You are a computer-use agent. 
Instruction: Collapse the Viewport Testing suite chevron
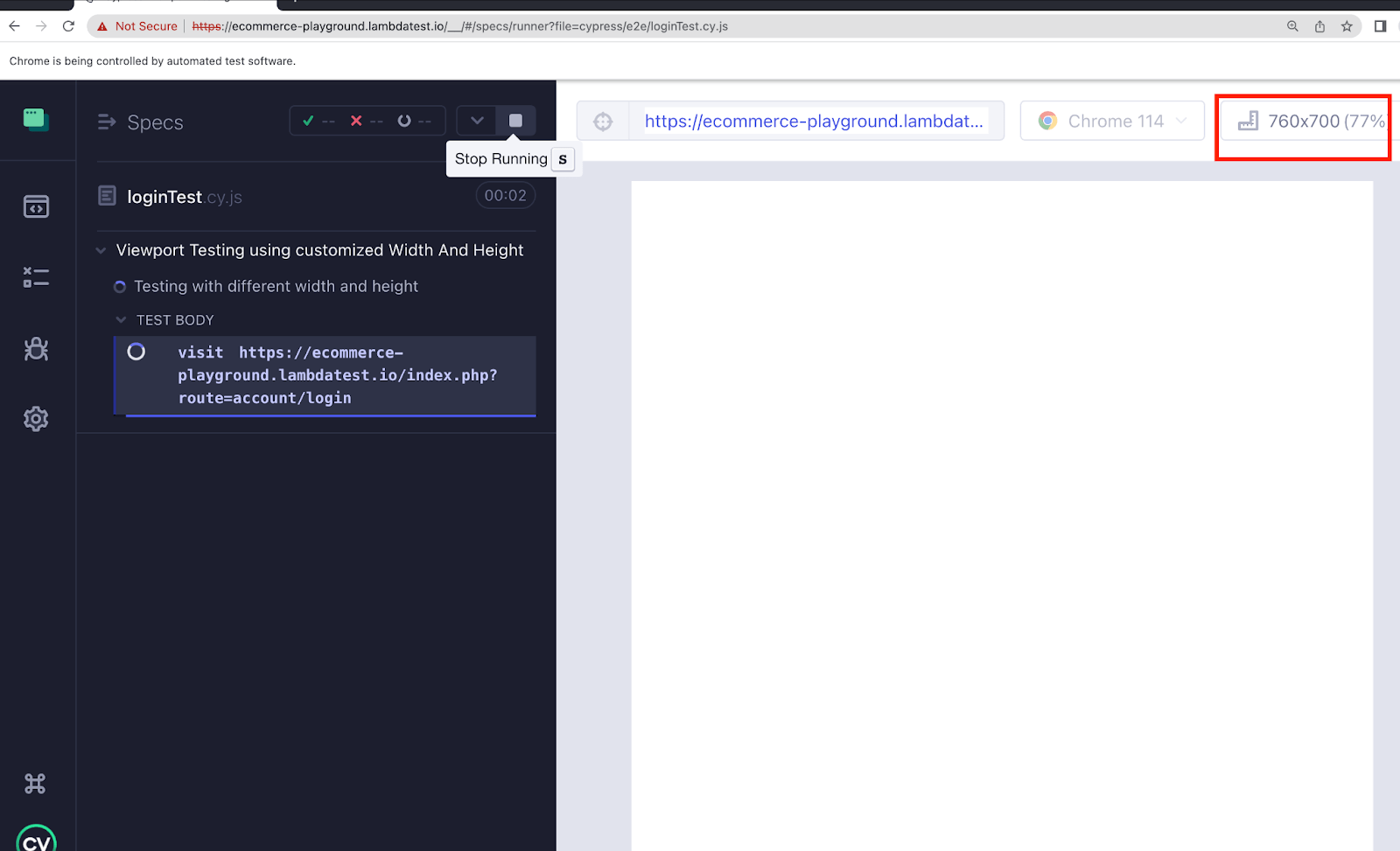pos(101,251)
